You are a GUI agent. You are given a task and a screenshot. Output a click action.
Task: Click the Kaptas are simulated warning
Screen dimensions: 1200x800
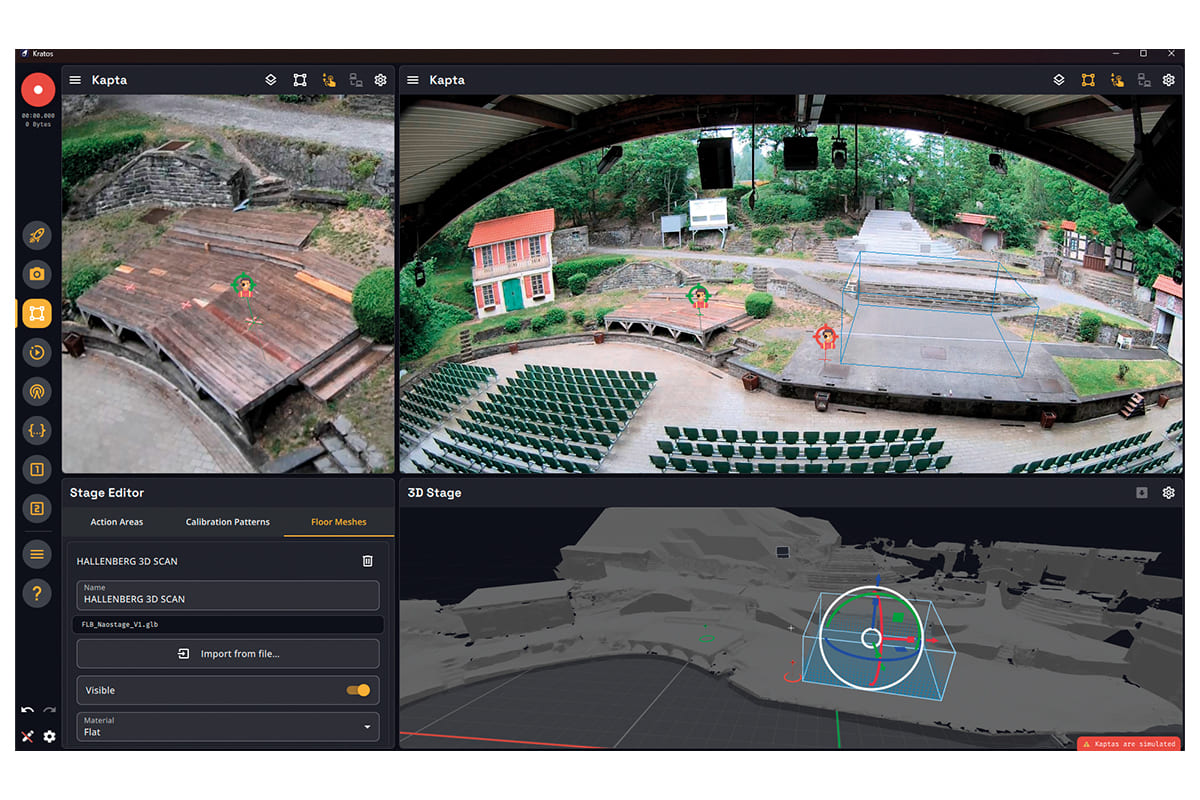(x=1130, y=744)
